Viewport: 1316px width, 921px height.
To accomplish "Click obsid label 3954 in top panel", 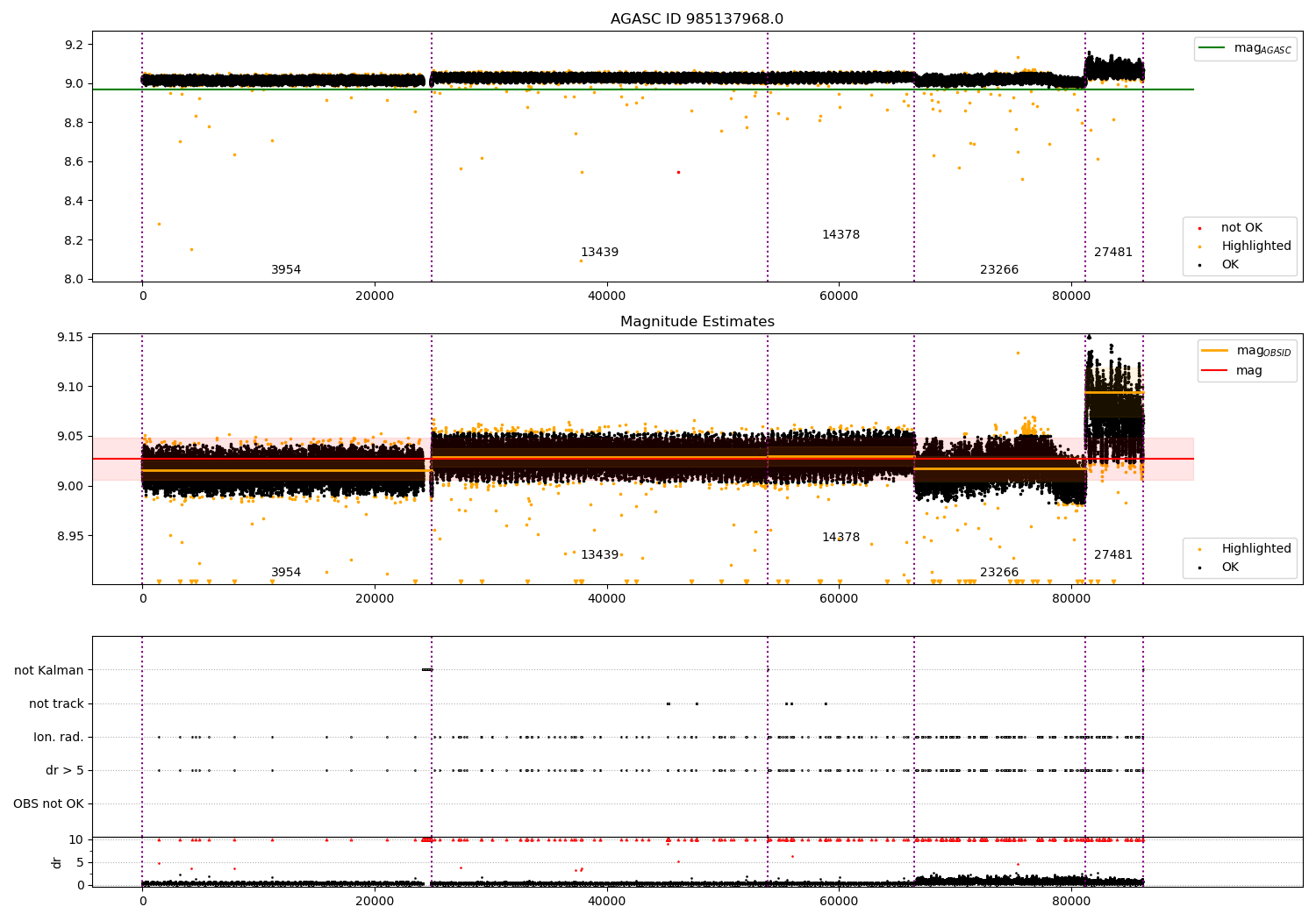I will point(286,270).
